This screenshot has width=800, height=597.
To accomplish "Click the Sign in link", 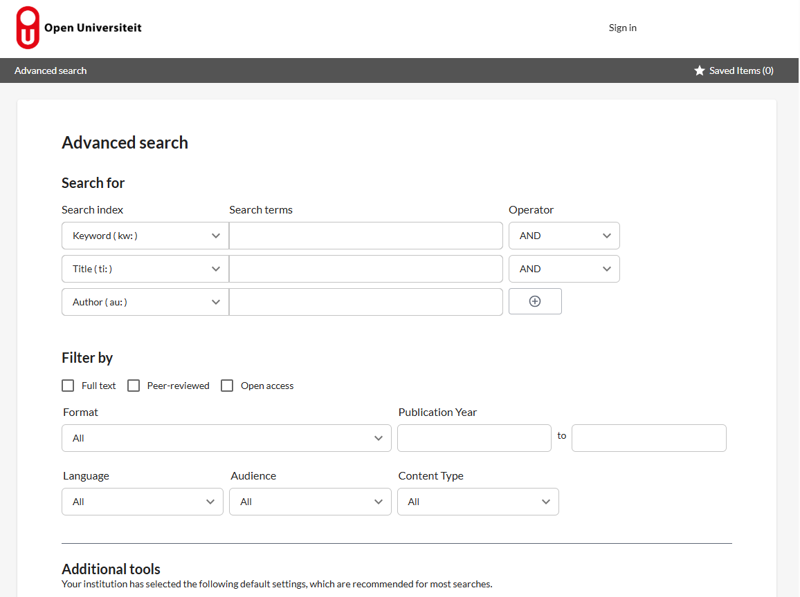I will pyautogui.click(x=622, y=28).
